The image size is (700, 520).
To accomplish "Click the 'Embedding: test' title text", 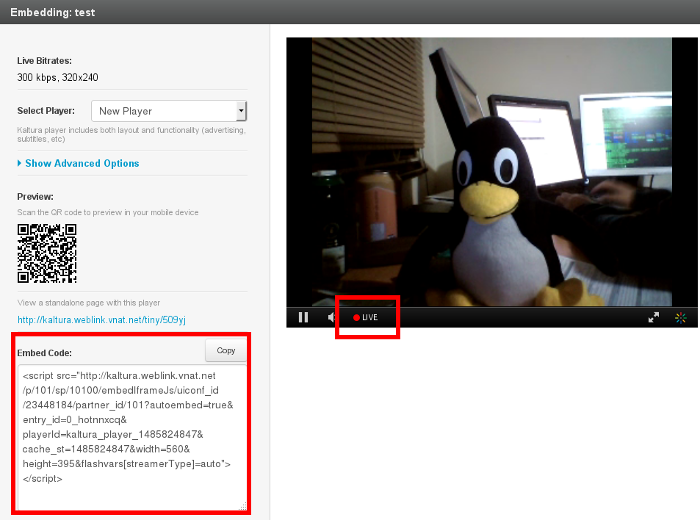I will tap(53, 12).
